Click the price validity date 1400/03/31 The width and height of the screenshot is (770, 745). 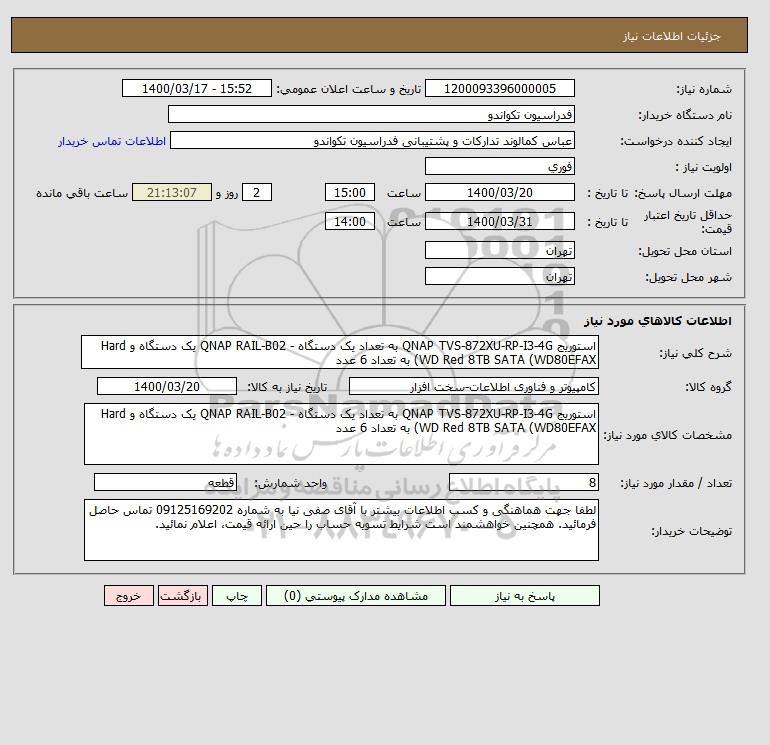(x=499, y=221)
